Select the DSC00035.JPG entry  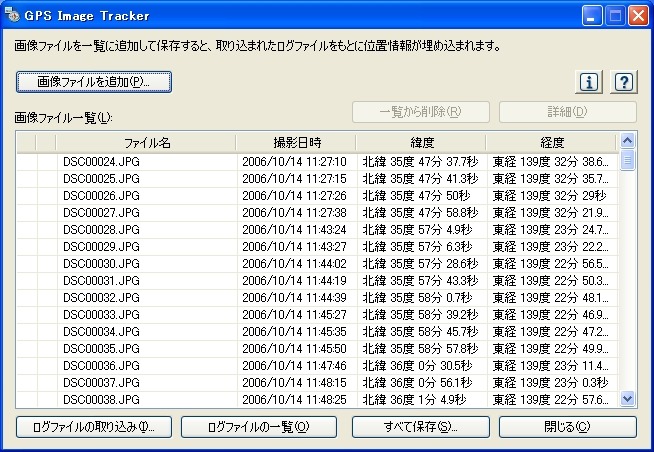click(x=101, y=348)
